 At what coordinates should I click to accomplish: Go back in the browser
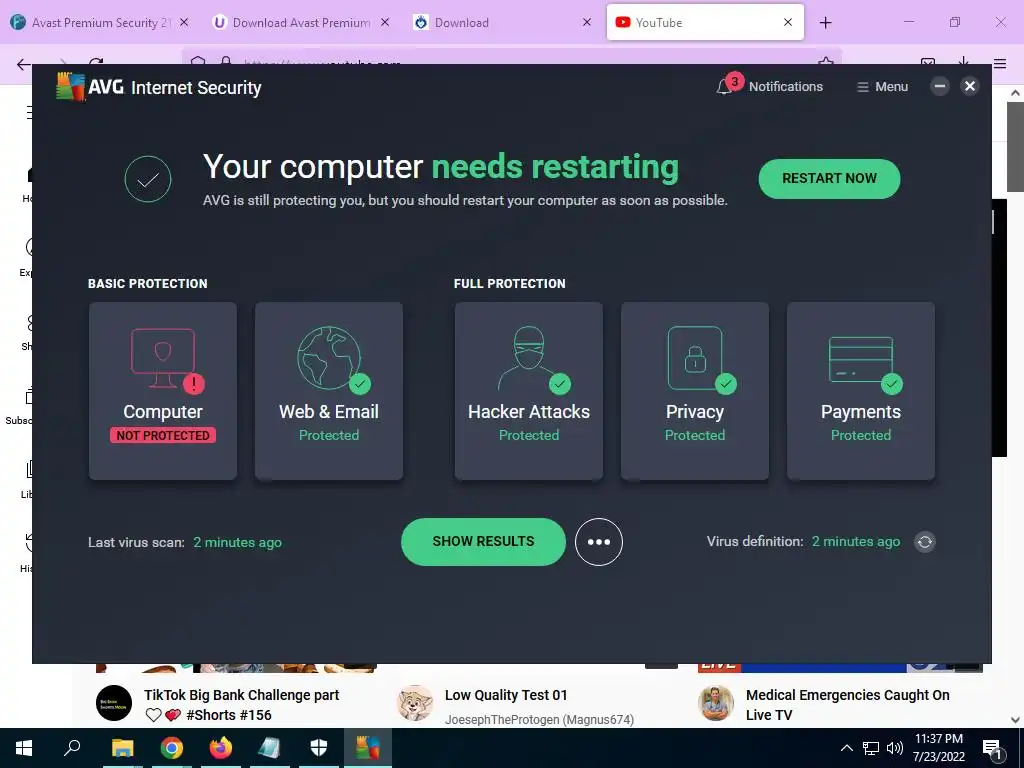point(24,64)
